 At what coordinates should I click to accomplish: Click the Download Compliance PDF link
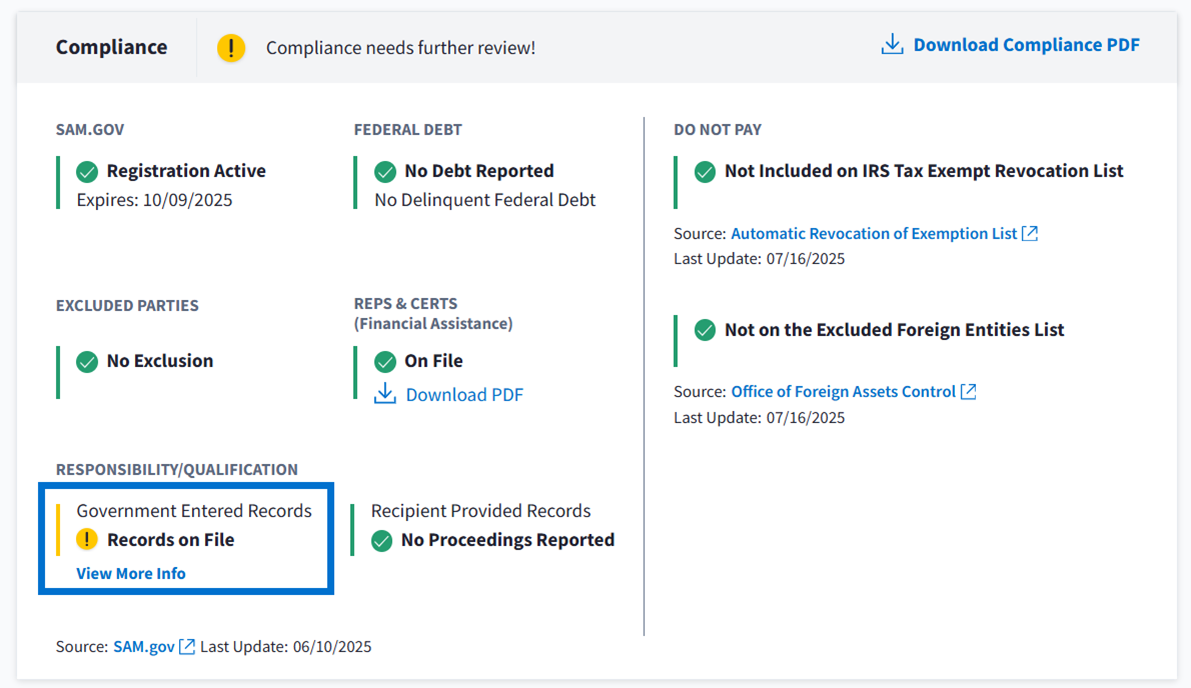pos(1025,45)
